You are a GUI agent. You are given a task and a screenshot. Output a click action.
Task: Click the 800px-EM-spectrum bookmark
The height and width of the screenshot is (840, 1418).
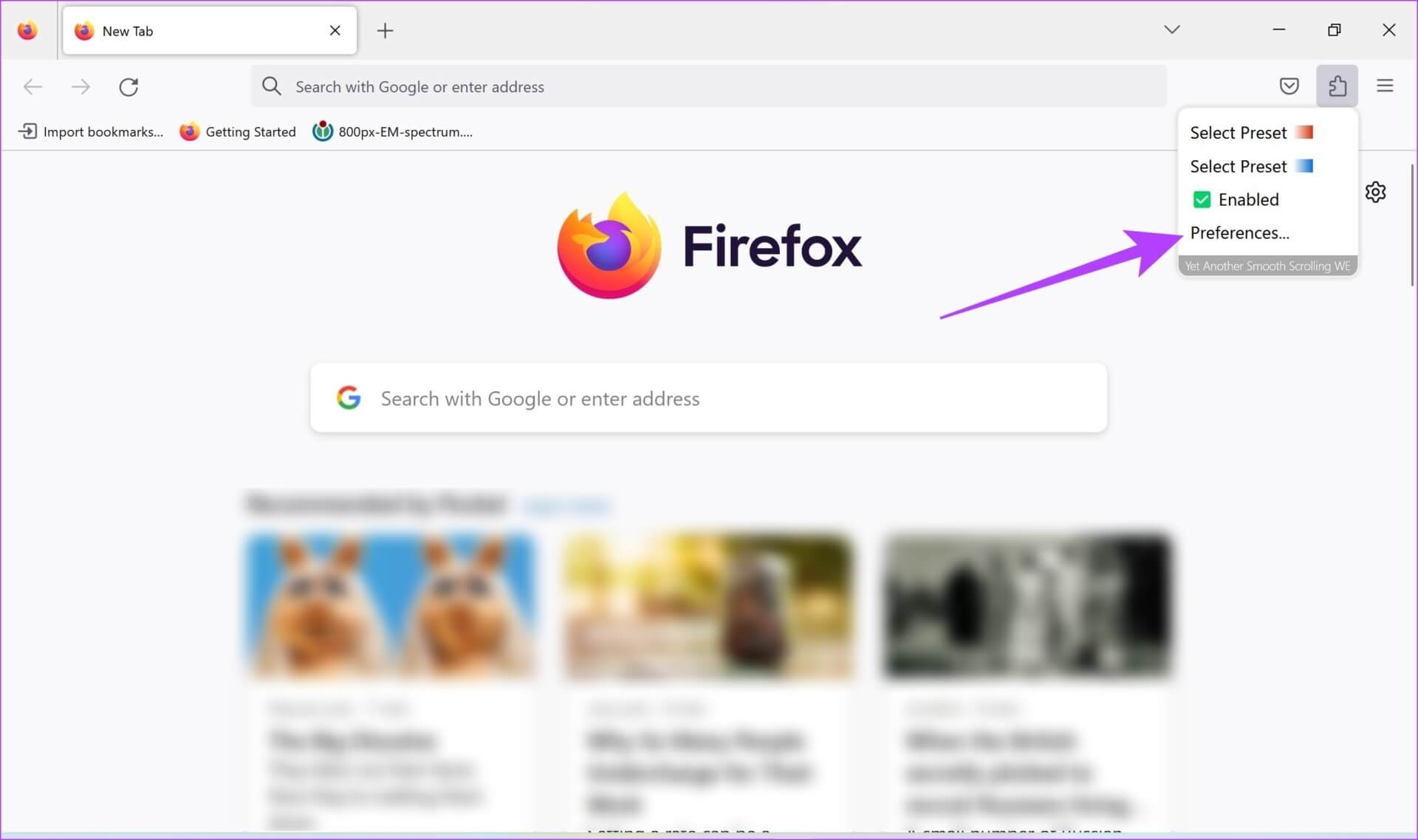(x=394, y=131)
